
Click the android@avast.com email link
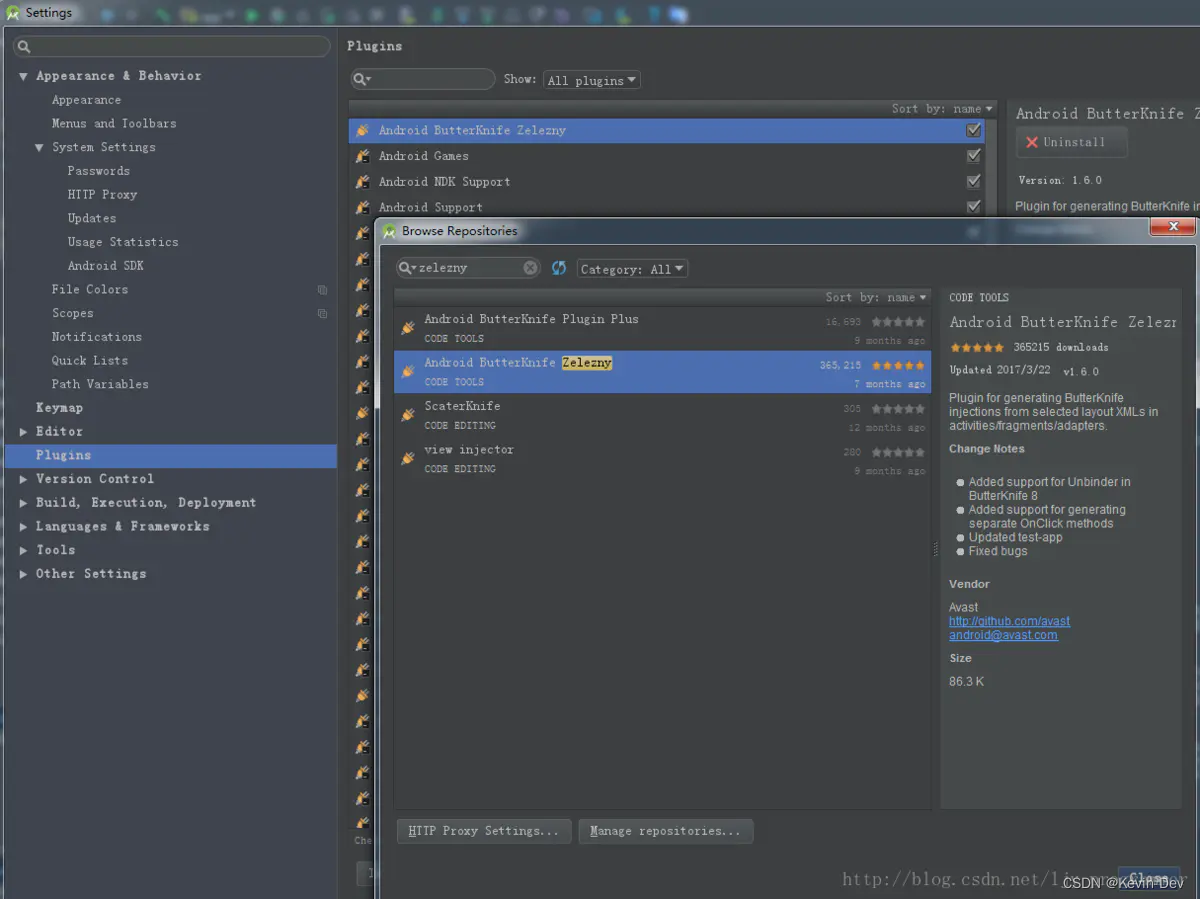click(1003, 635)
